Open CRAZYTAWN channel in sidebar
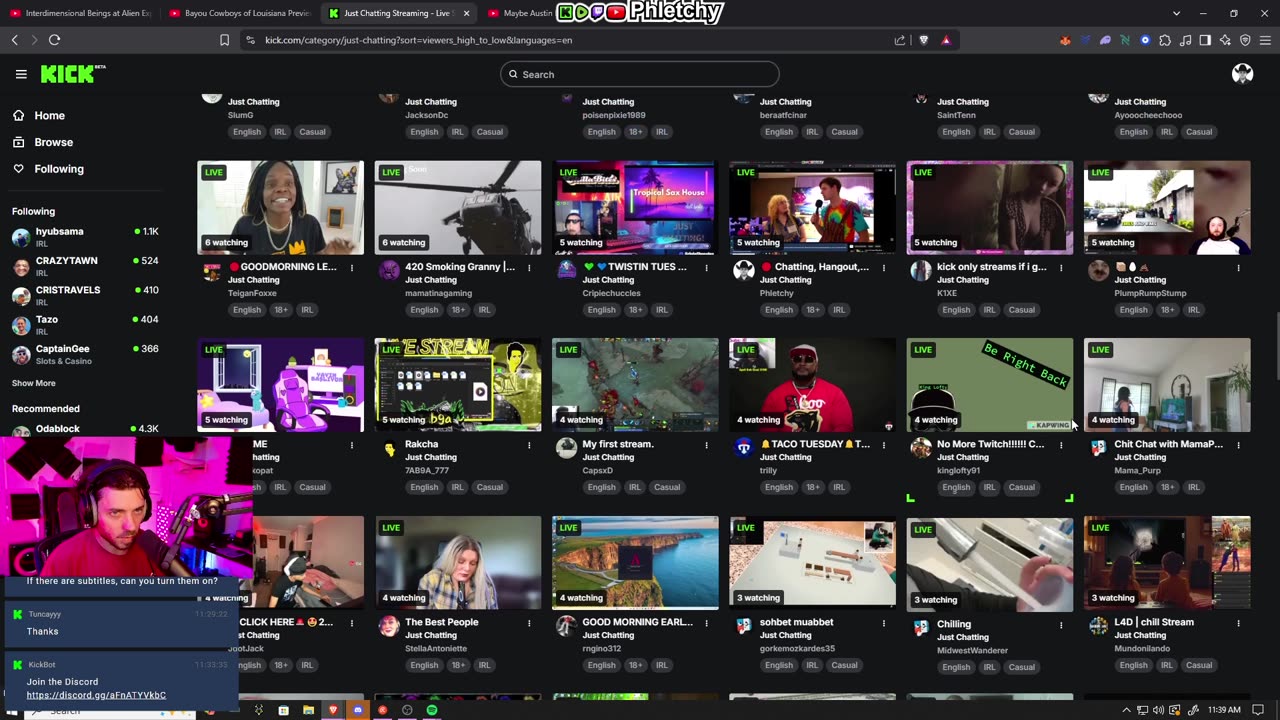Screen dimensions: 1280x720 click(x=85, y=266)
